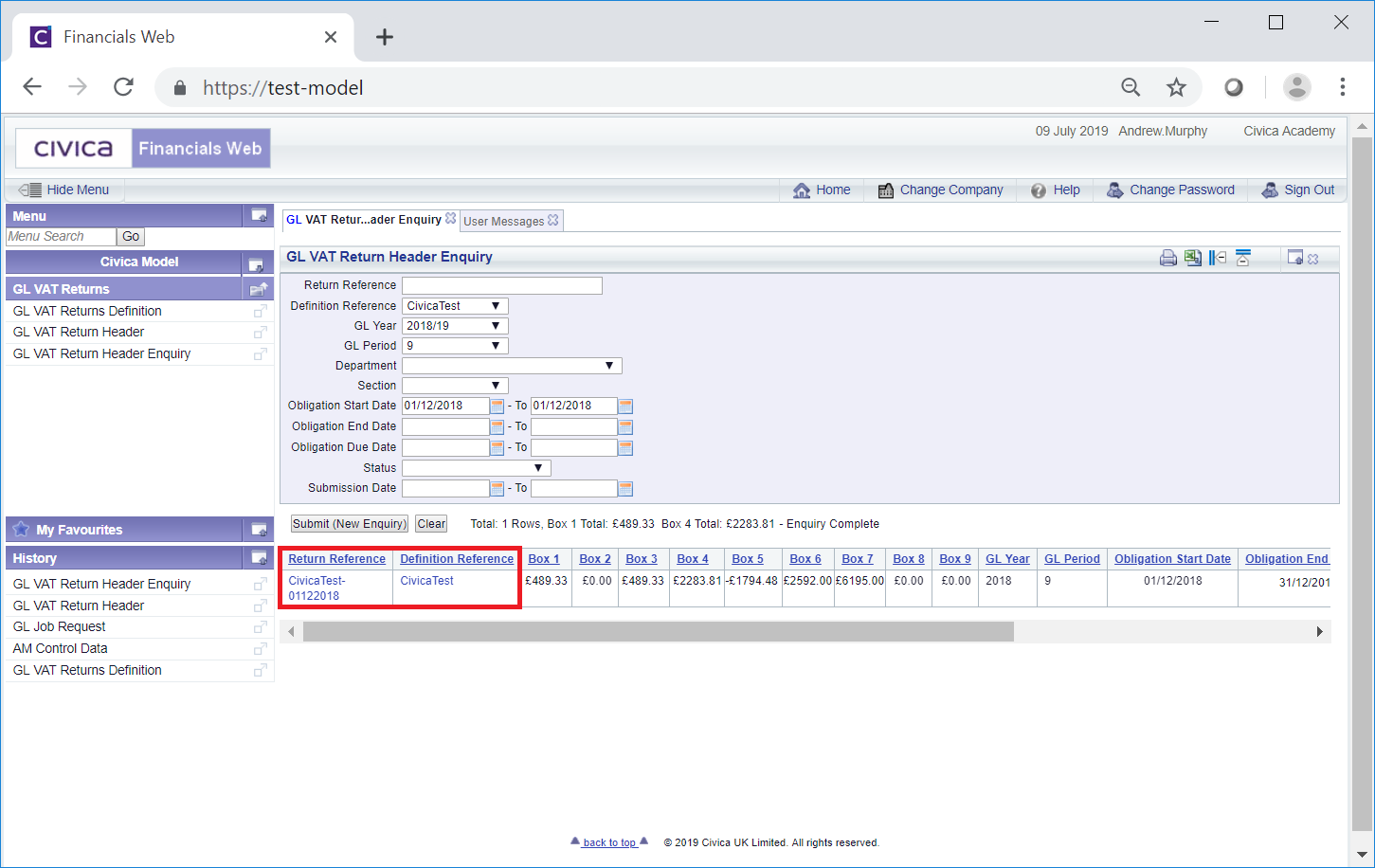Click the menu search Go button
This screenshot has height=868, width=1375.
pos(131,237)
